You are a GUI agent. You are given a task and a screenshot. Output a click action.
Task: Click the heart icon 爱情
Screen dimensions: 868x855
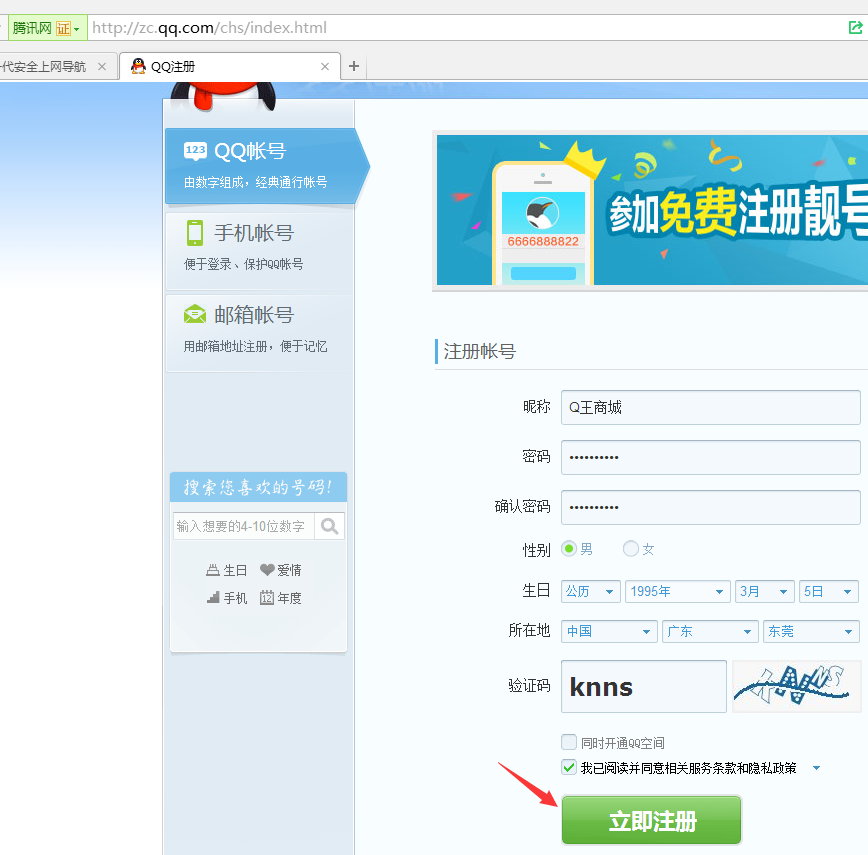(267, 569)
